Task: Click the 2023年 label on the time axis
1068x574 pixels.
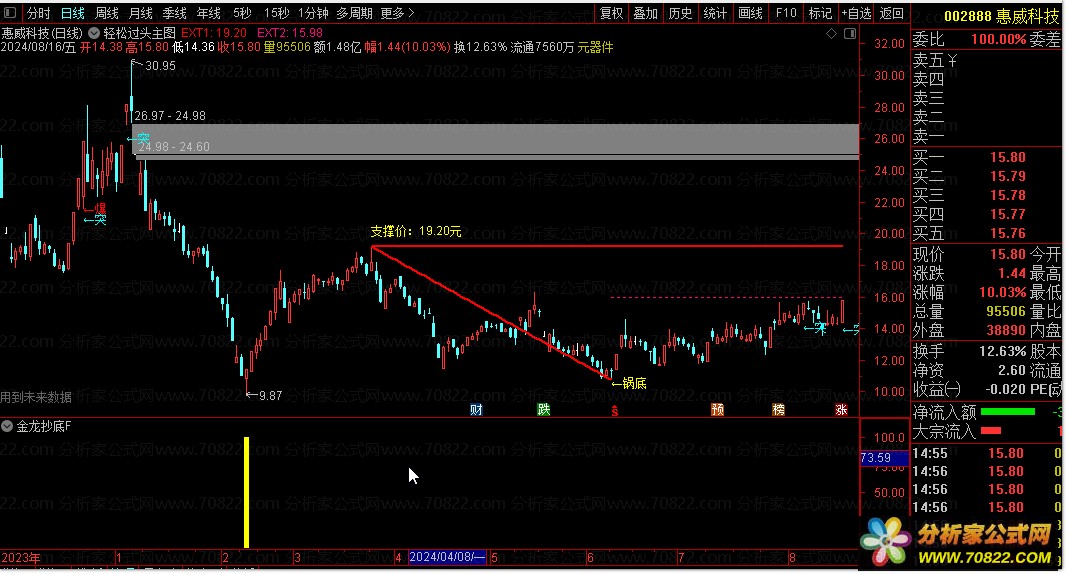Action: point(20,558)
